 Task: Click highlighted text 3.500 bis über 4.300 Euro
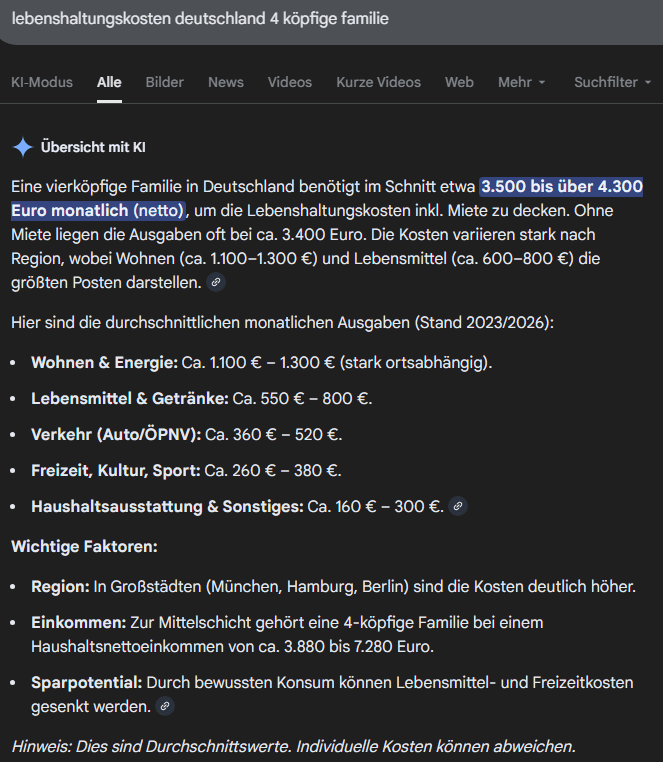pyautogui.click(x=561, y=187)
